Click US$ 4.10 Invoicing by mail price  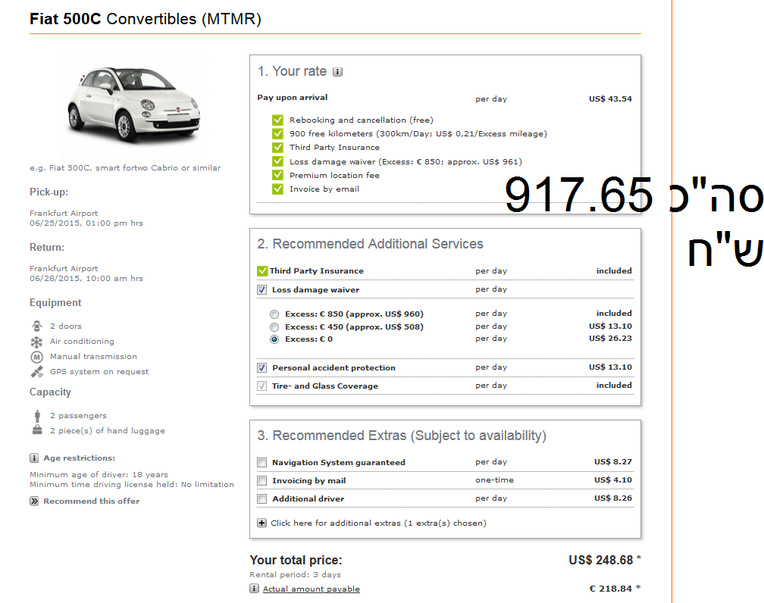click(x=613, y=480)
